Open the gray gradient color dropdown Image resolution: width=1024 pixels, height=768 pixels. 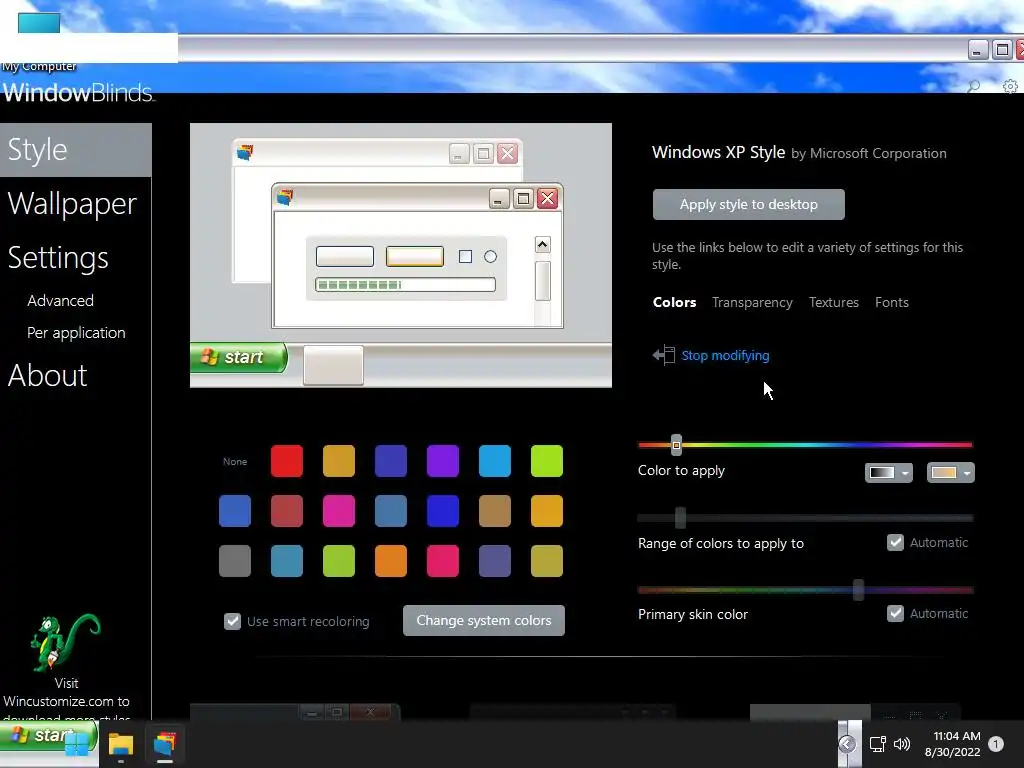pyautogui.click(x=889, y=472)
